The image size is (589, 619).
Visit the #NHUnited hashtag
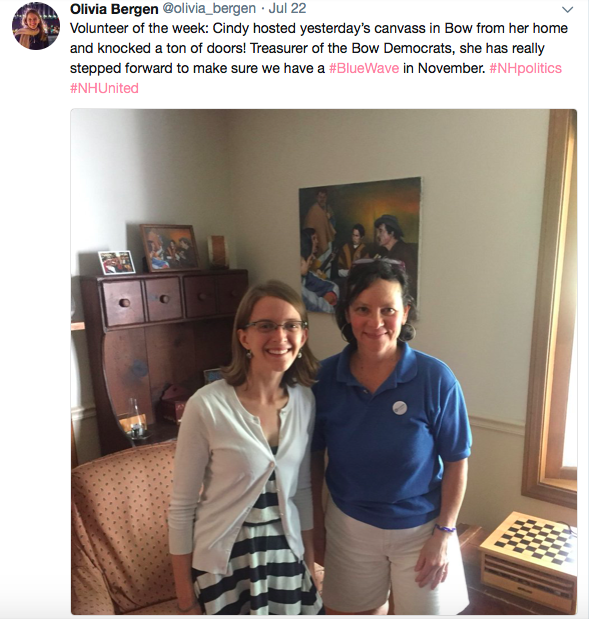click(104, 88)
